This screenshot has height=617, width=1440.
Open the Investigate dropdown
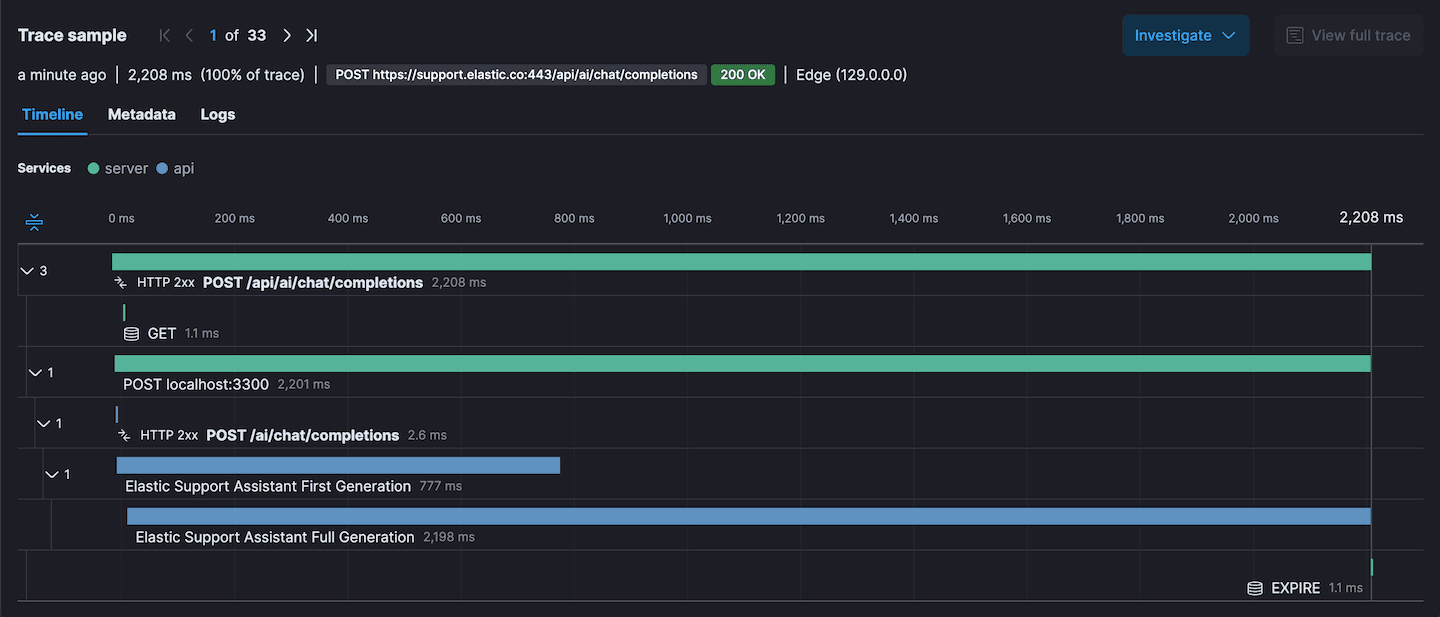(1186, 34)
